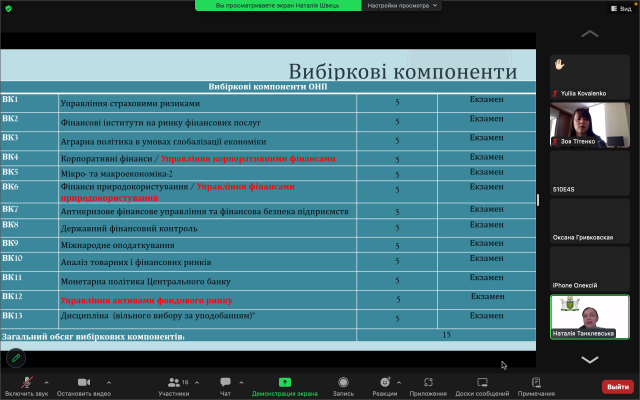Viewport: 640px width, 400px height.
Task: Click the red Leave meeting button
Action: coord(618,387)
